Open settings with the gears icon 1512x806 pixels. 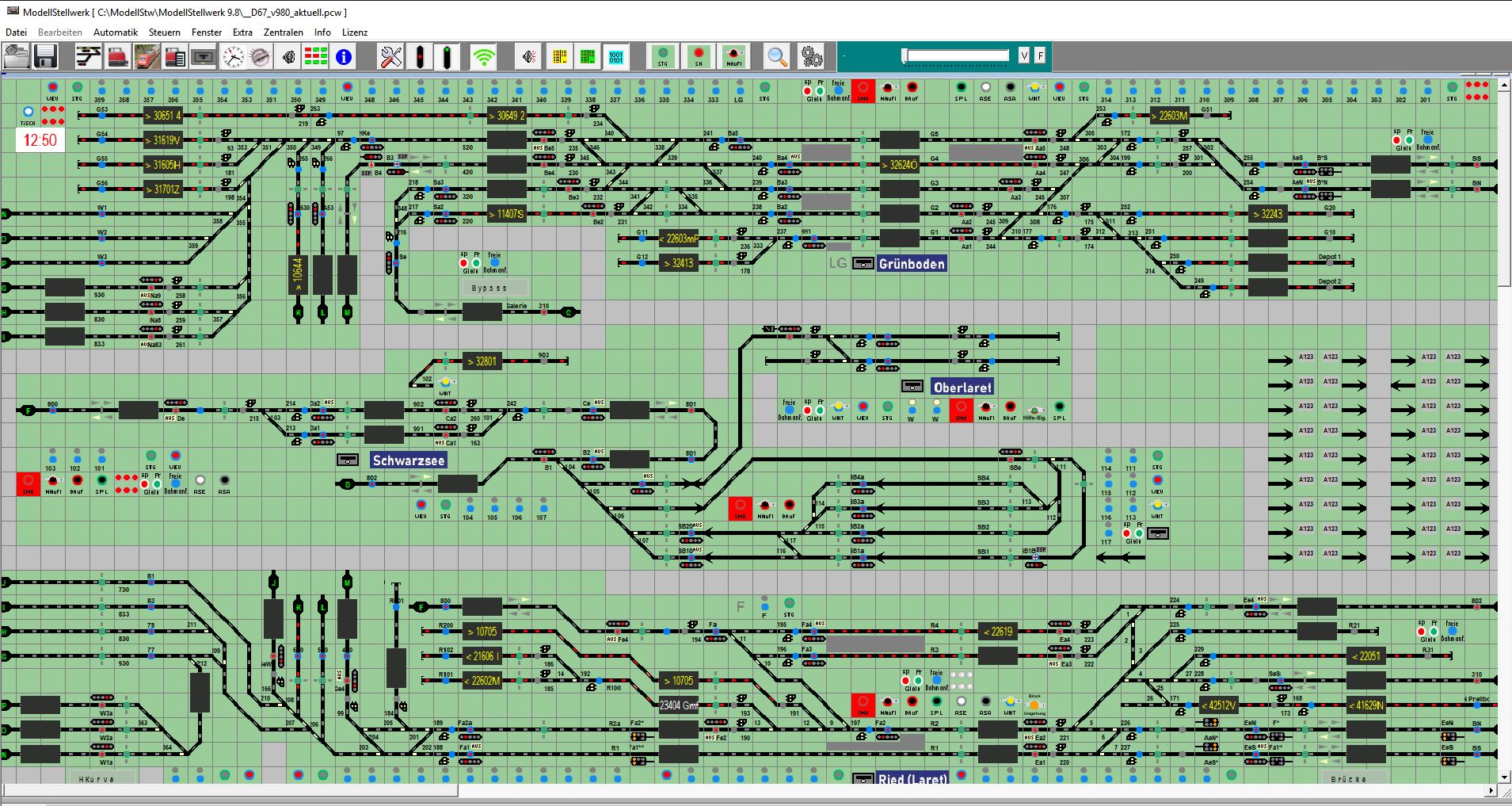[x=810, y=57]
